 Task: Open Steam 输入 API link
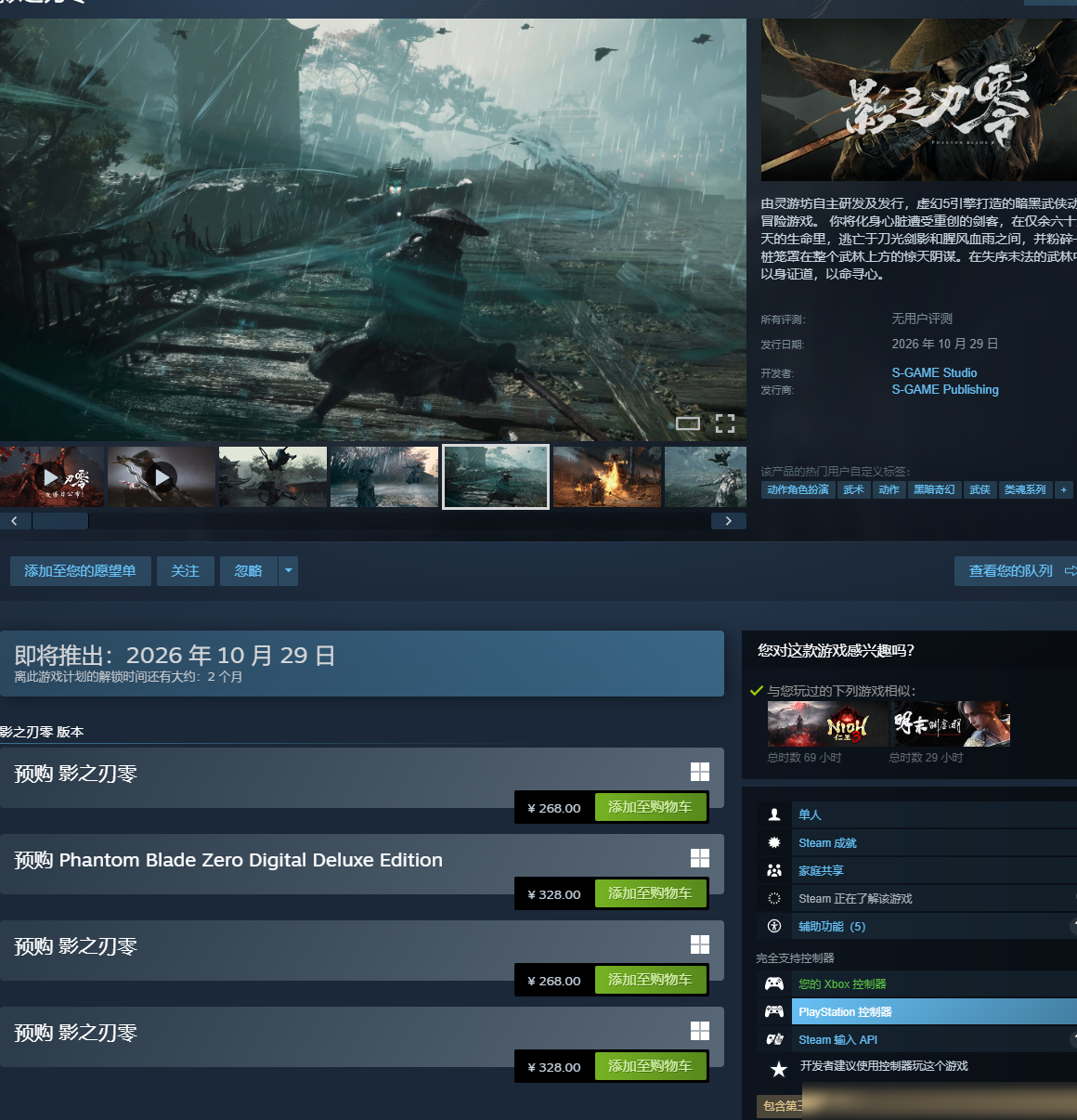pyautogui.click(x=837, y=1040)
